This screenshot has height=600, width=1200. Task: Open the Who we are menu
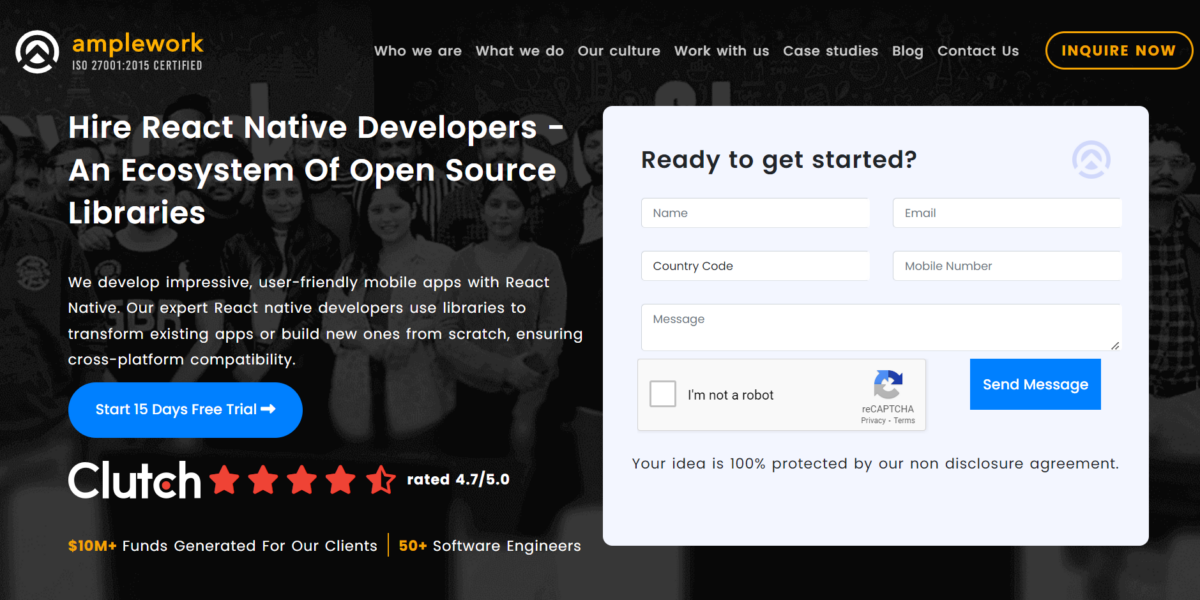tap(417, 50)
